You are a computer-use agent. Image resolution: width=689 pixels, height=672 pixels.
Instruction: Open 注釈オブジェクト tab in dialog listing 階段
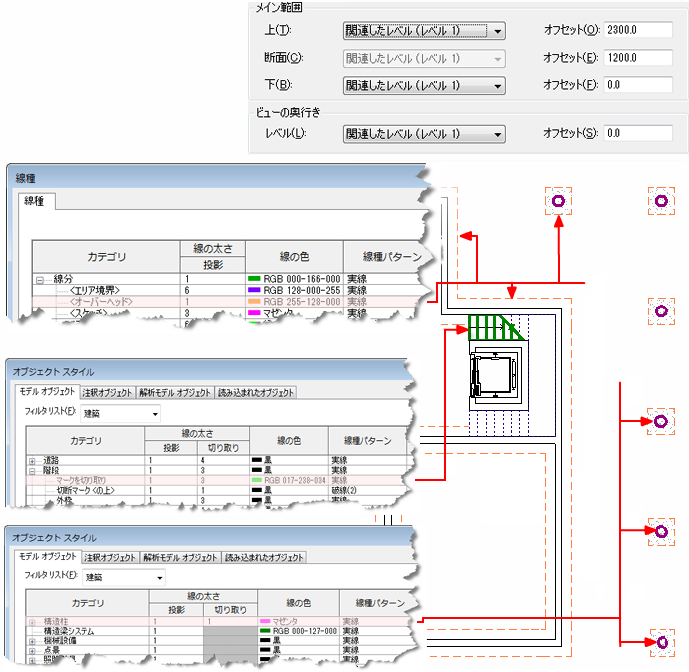[x=107, y=392]
